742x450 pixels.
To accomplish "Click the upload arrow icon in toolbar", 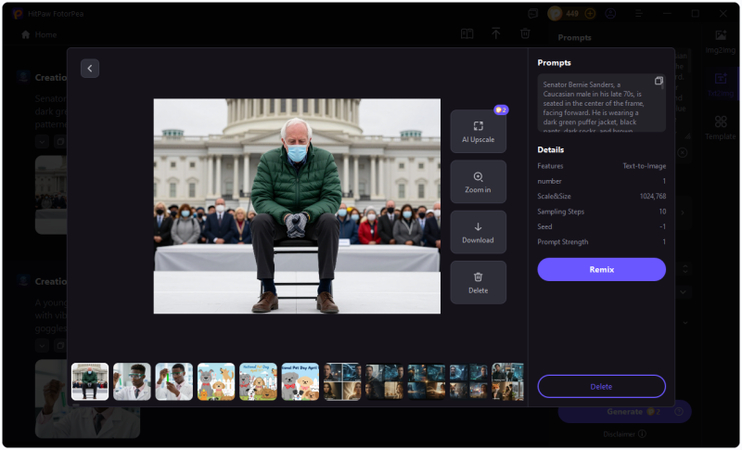I will 496,34.
